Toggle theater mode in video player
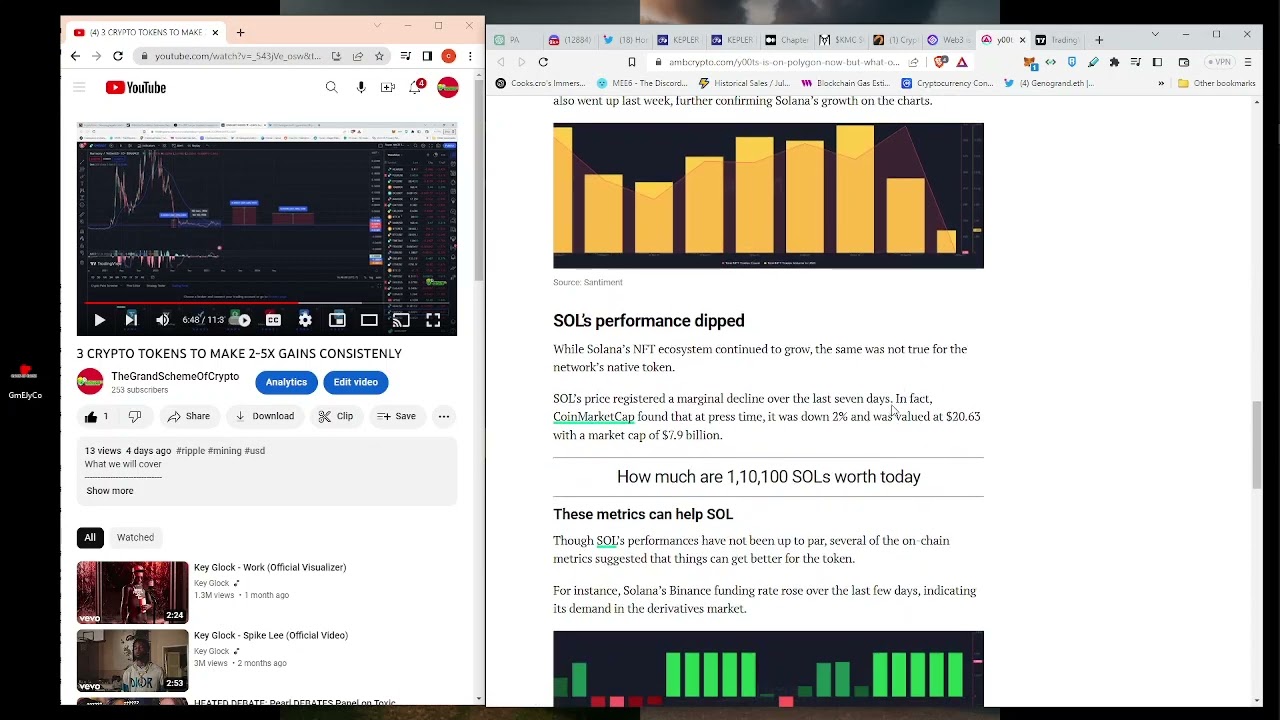The image size is (1280, 720). [369, 320]
